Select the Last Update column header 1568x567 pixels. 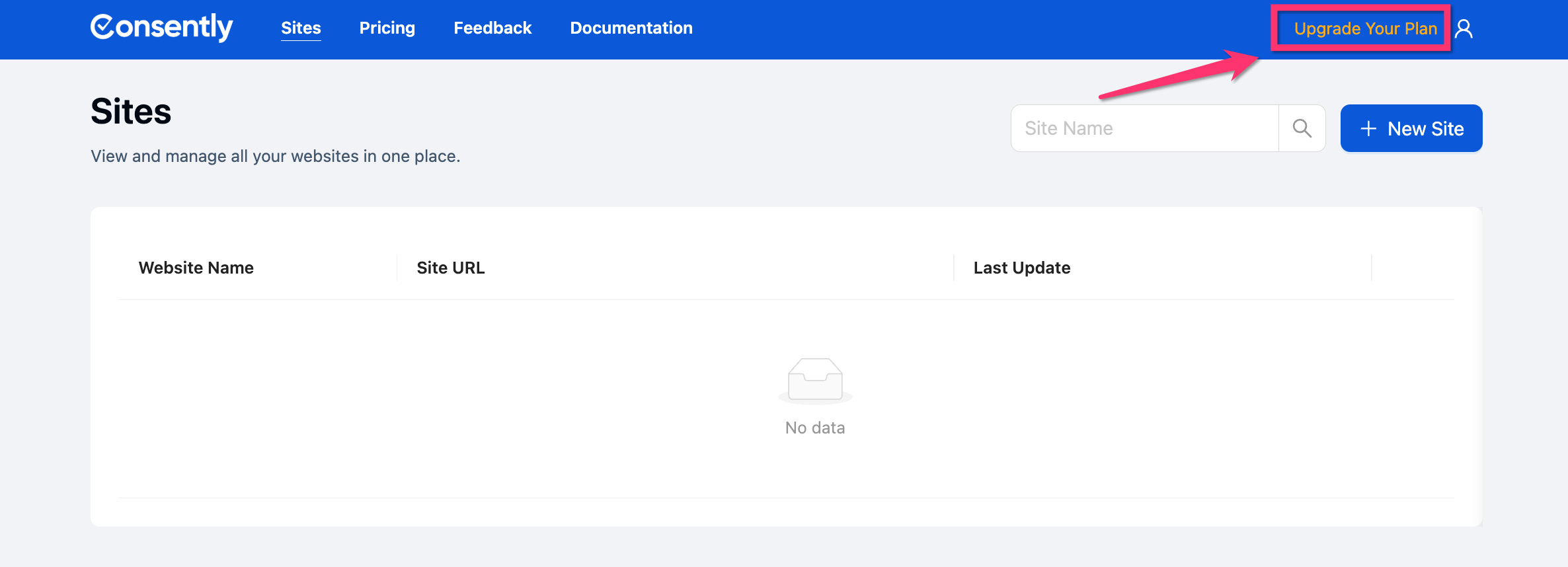[x=1021, y=268]
